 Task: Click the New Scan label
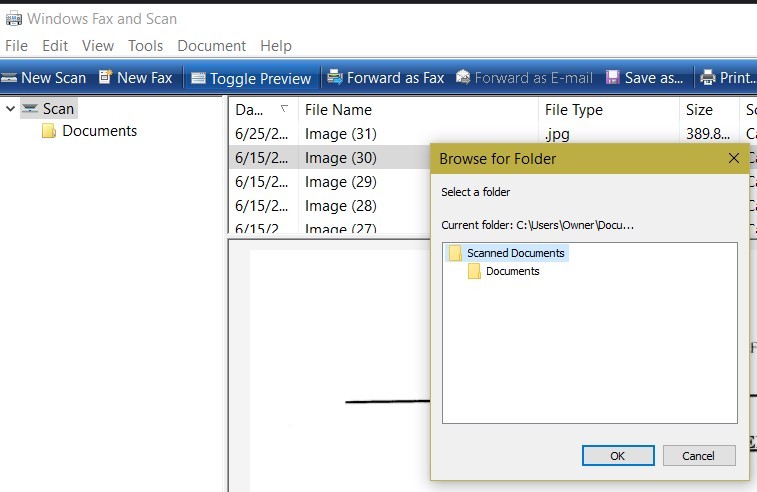pyautogui.click(x=54, y=78)
